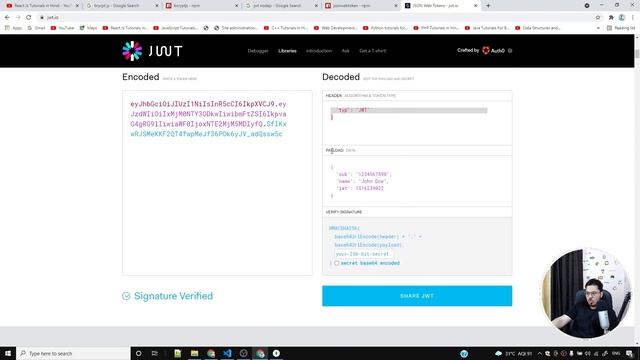Switch to jwt nodejs Google Search tab
The height and width of the screenshot is (360, 640).
click(281, 6)
